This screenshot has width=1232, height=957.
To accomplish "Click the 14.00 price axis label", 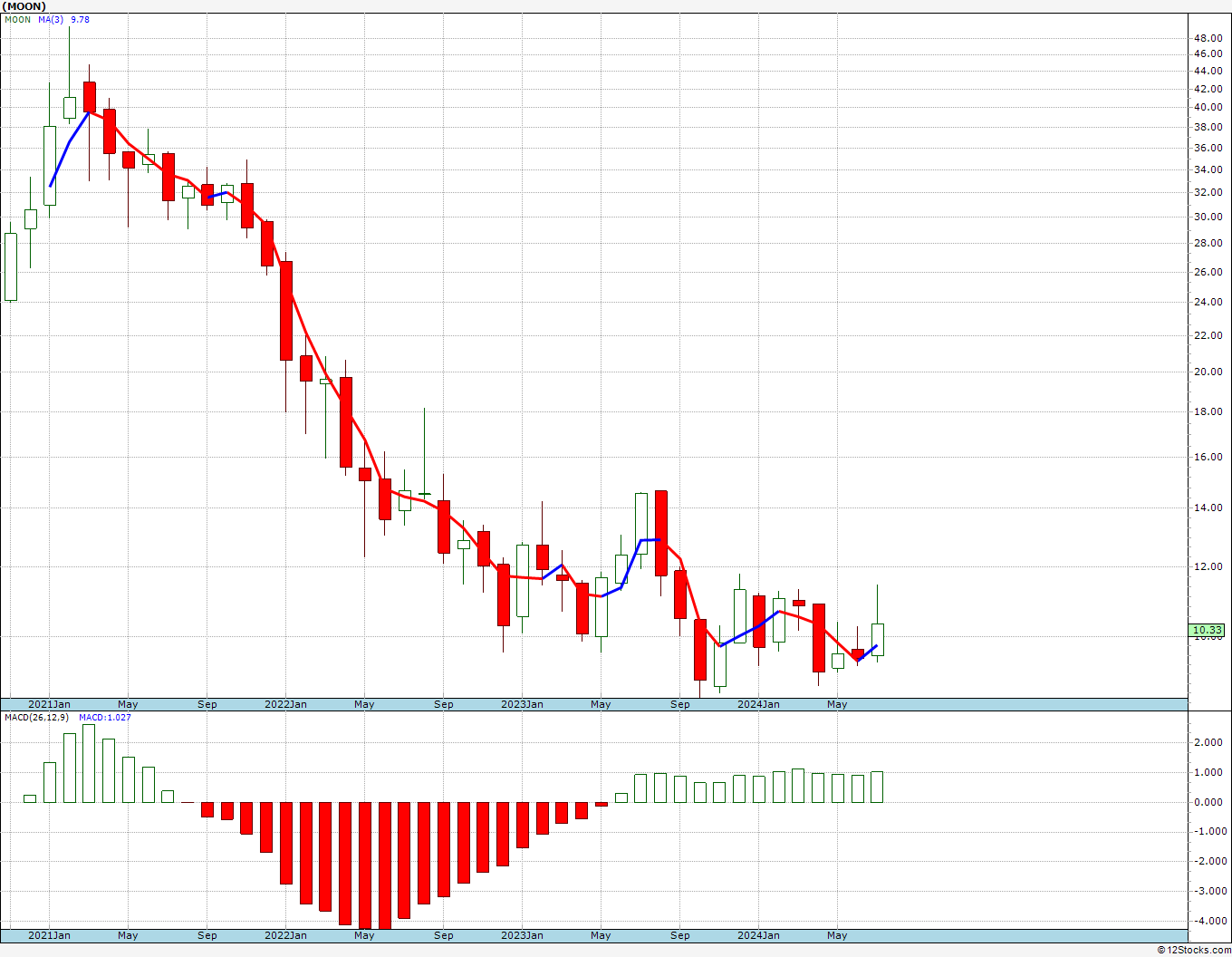I will (1208, 507).
